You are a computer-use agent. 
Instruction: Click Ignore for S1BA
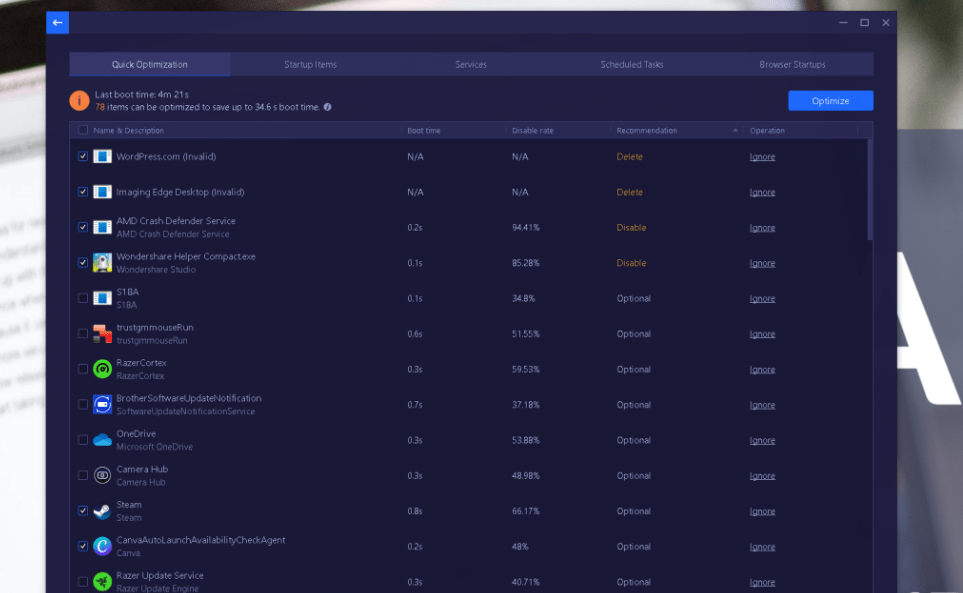coord(762,298)
